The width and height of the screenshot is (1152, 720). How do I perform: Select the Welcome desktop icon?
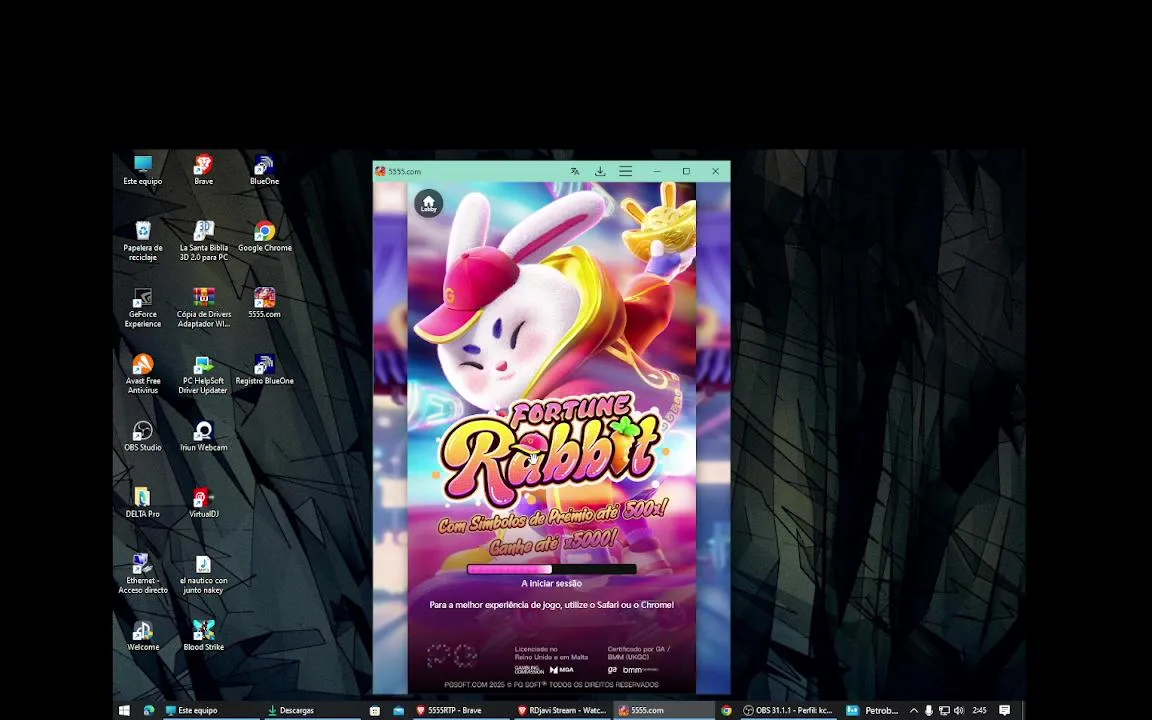pos(143,636)
